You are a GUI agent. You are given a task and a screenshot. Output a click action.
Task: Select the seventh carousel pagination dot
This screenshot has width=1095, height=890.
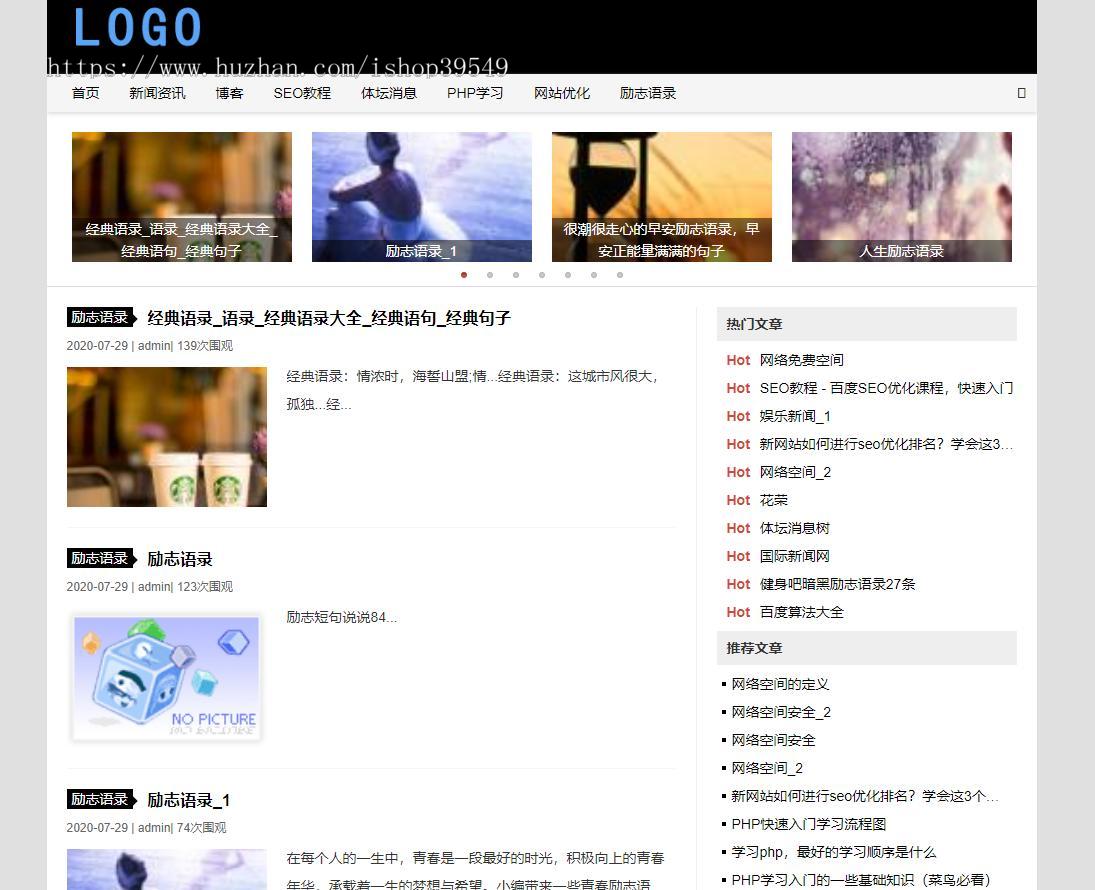pyautogui.click(x=619, y=275)
